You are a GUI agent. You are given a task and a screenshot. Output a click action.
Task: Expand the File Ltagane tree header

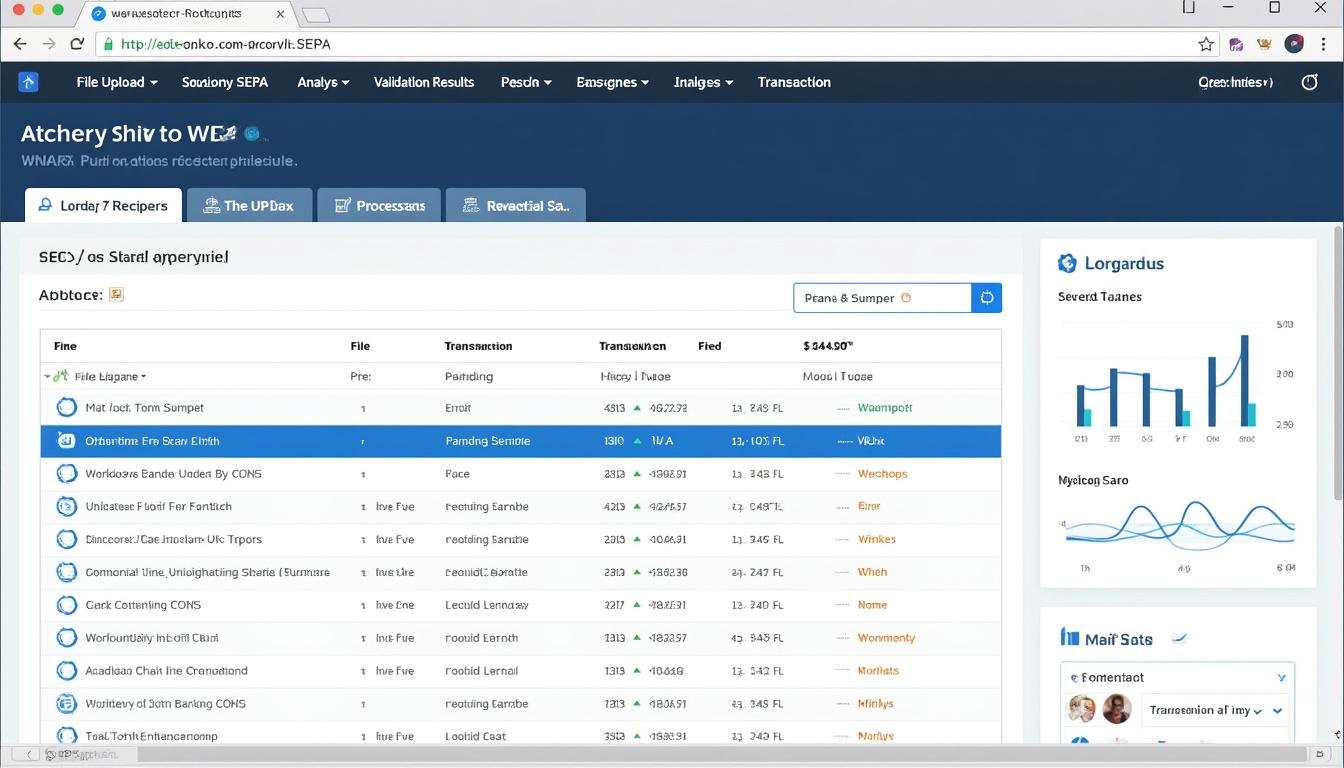(x=48, y=377)
